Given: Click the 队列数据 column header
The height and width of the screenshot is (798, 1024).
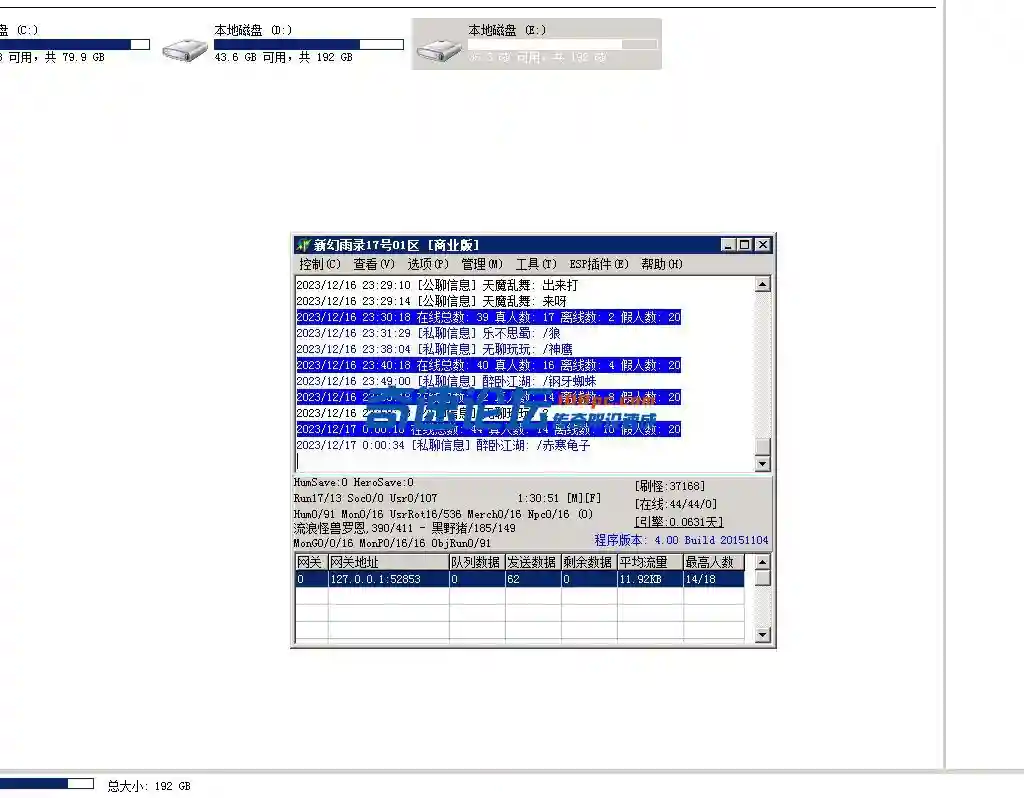Looking at the screenshot, I should pos(477,562).
